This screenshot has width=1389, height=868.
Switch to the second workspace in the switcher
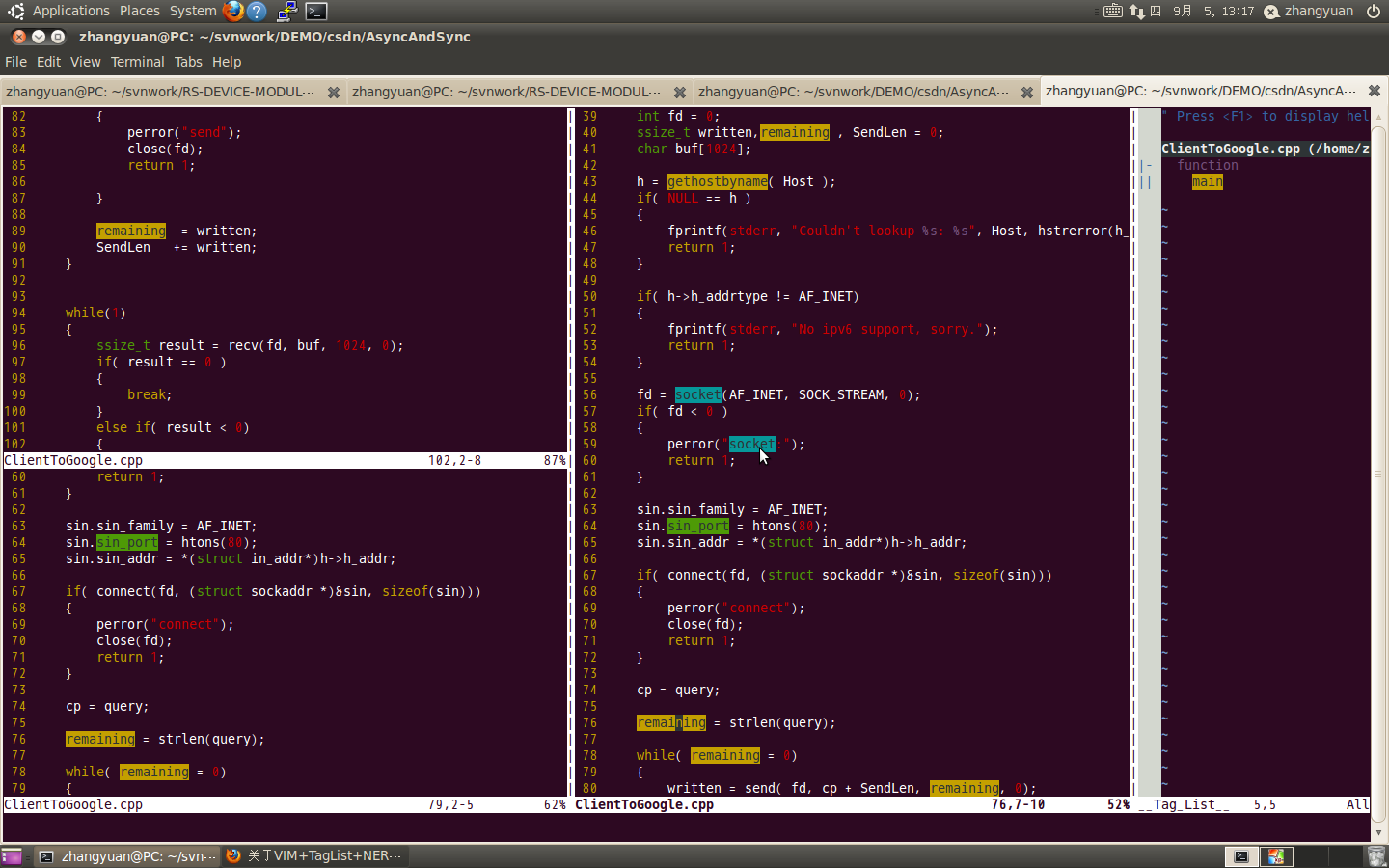pyautogui.click(x=1276, y=856)
